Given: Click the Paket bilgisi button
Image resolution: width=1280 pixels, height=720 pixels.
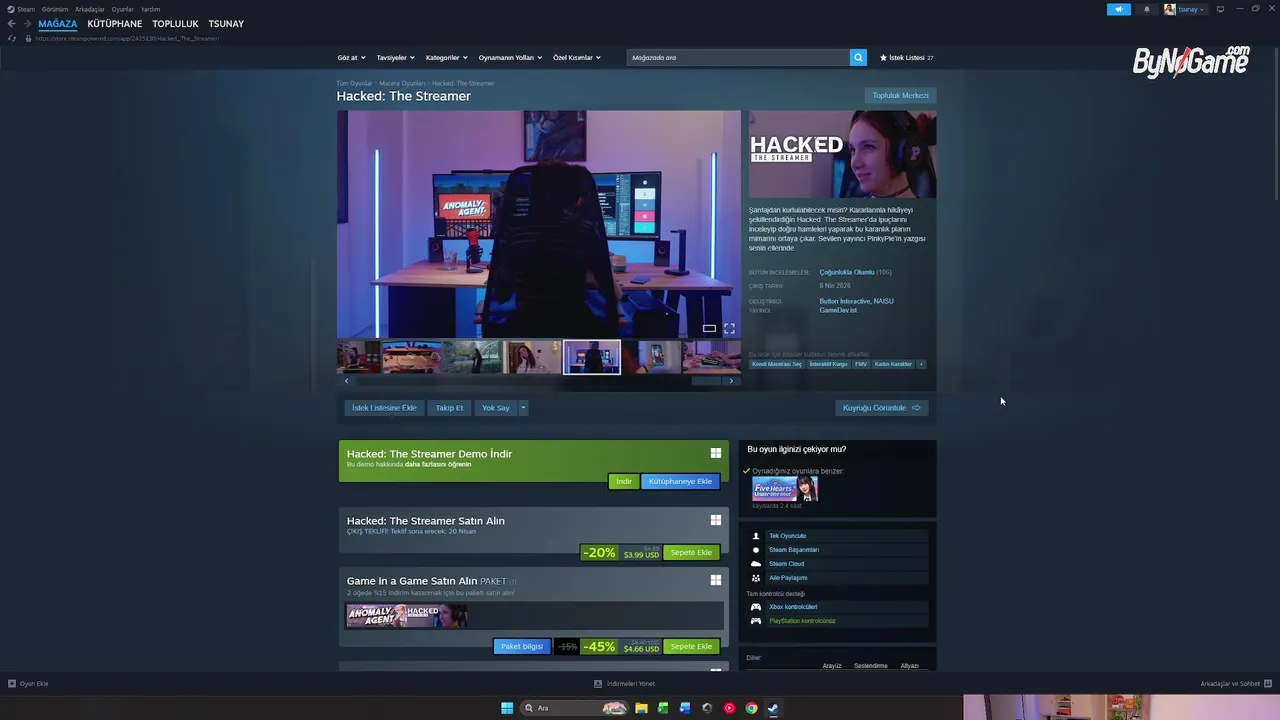Looking at the screenshot, I should (522, 646).
